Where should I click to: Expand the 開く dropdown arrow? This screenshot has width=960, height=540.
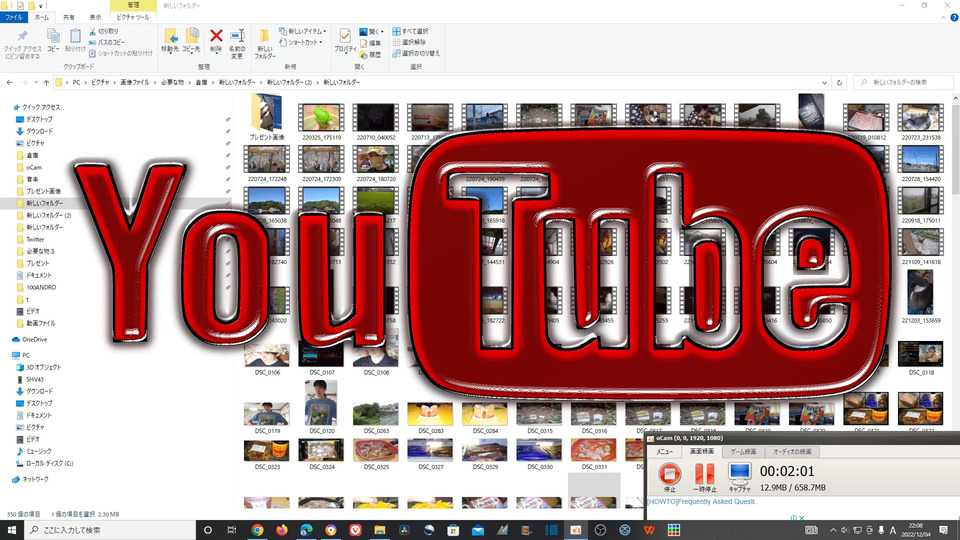point(382,32)
